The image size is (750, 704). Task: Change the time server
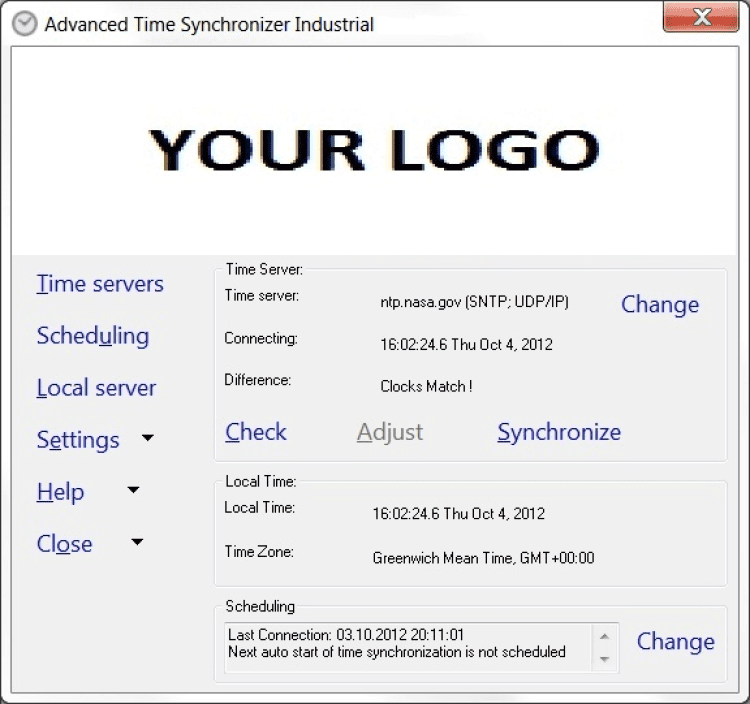[660, 305]
